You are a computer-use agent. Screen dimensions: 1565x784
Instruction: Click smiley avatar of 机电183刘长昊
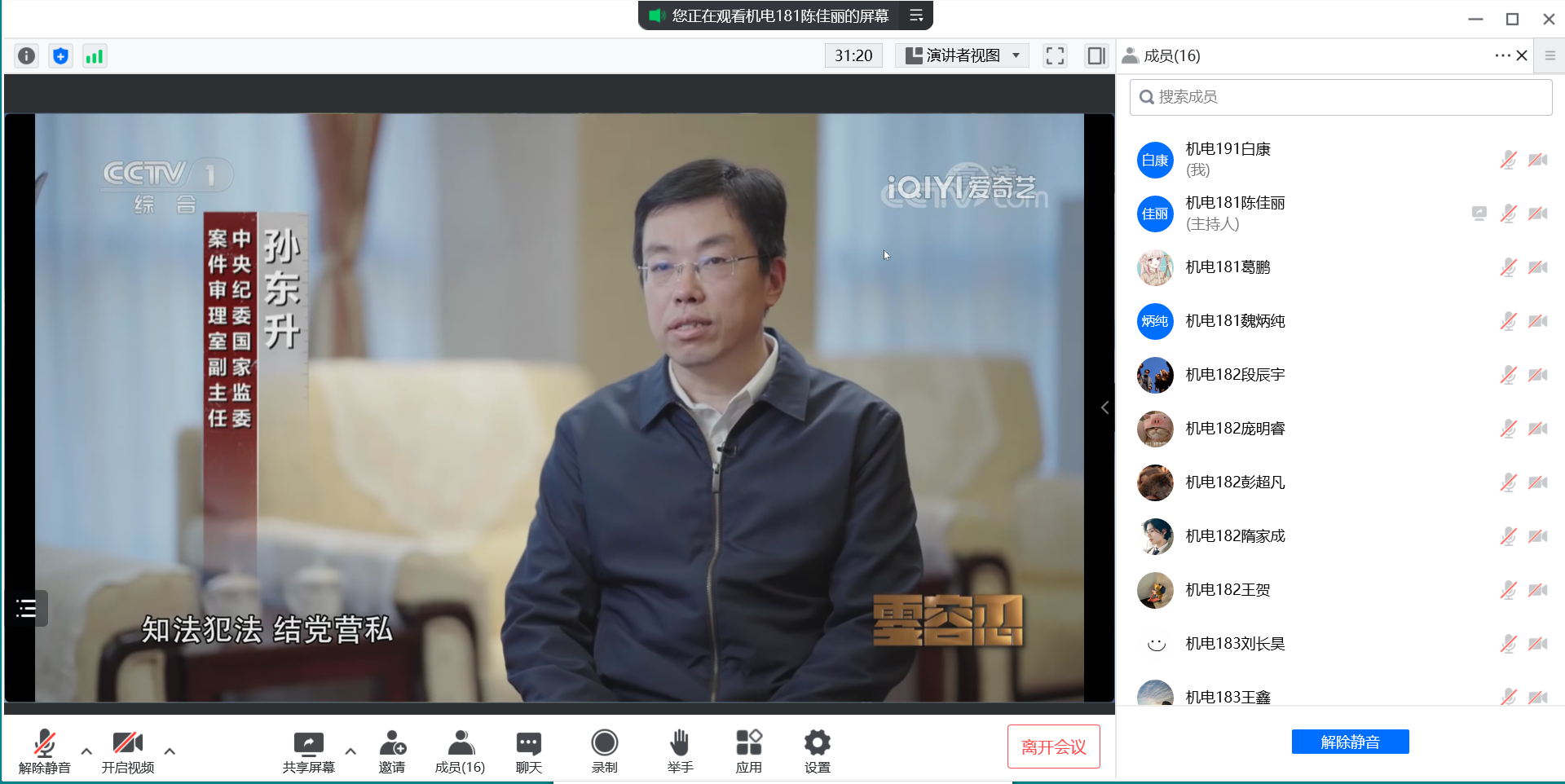coord(1155,644)
